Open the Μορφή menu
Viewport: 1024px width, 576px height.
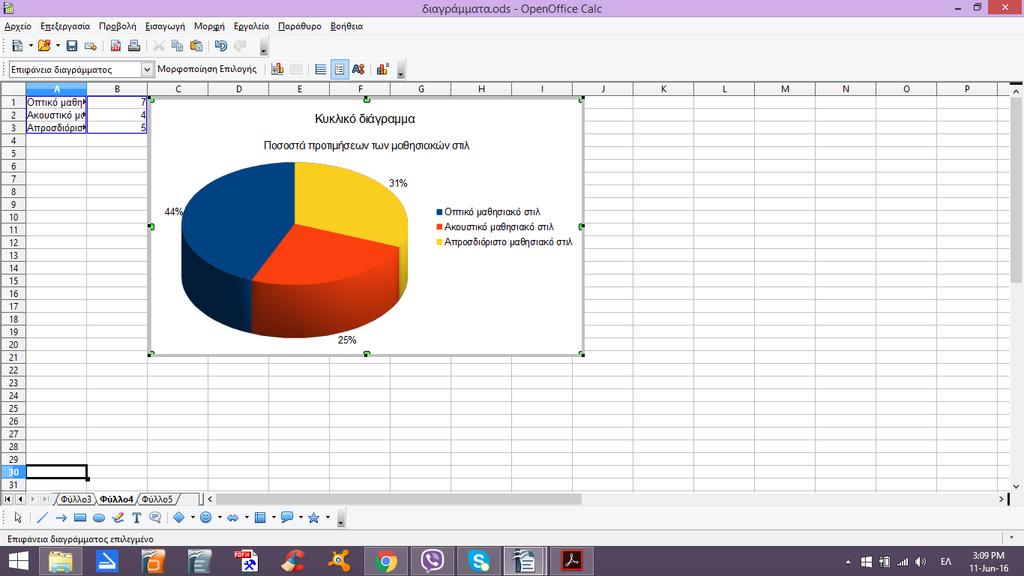[209, 26]
